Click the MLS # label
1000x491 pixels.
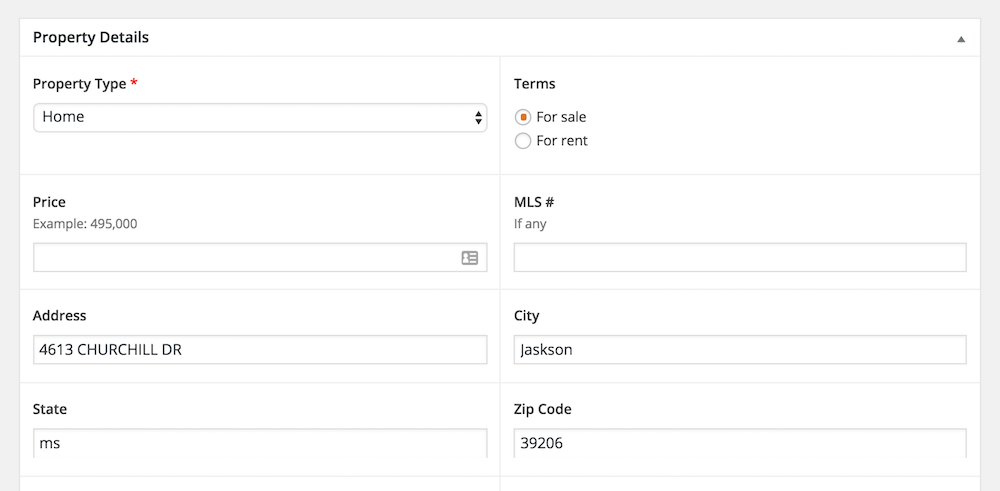(x=534, y=202)
